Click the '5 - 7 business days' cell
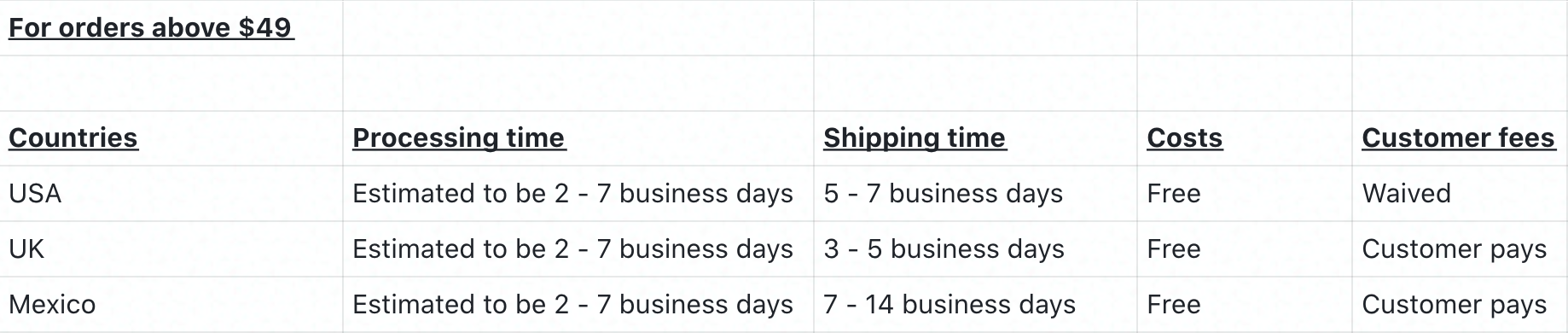 [975, 194]
